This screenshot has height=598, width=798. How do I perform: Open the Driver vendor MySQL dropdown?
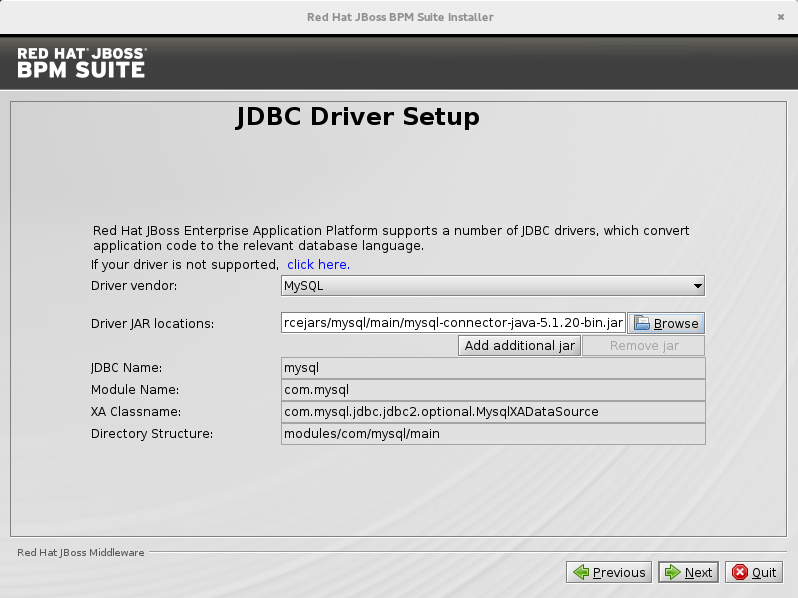click(x=492, y=286)
